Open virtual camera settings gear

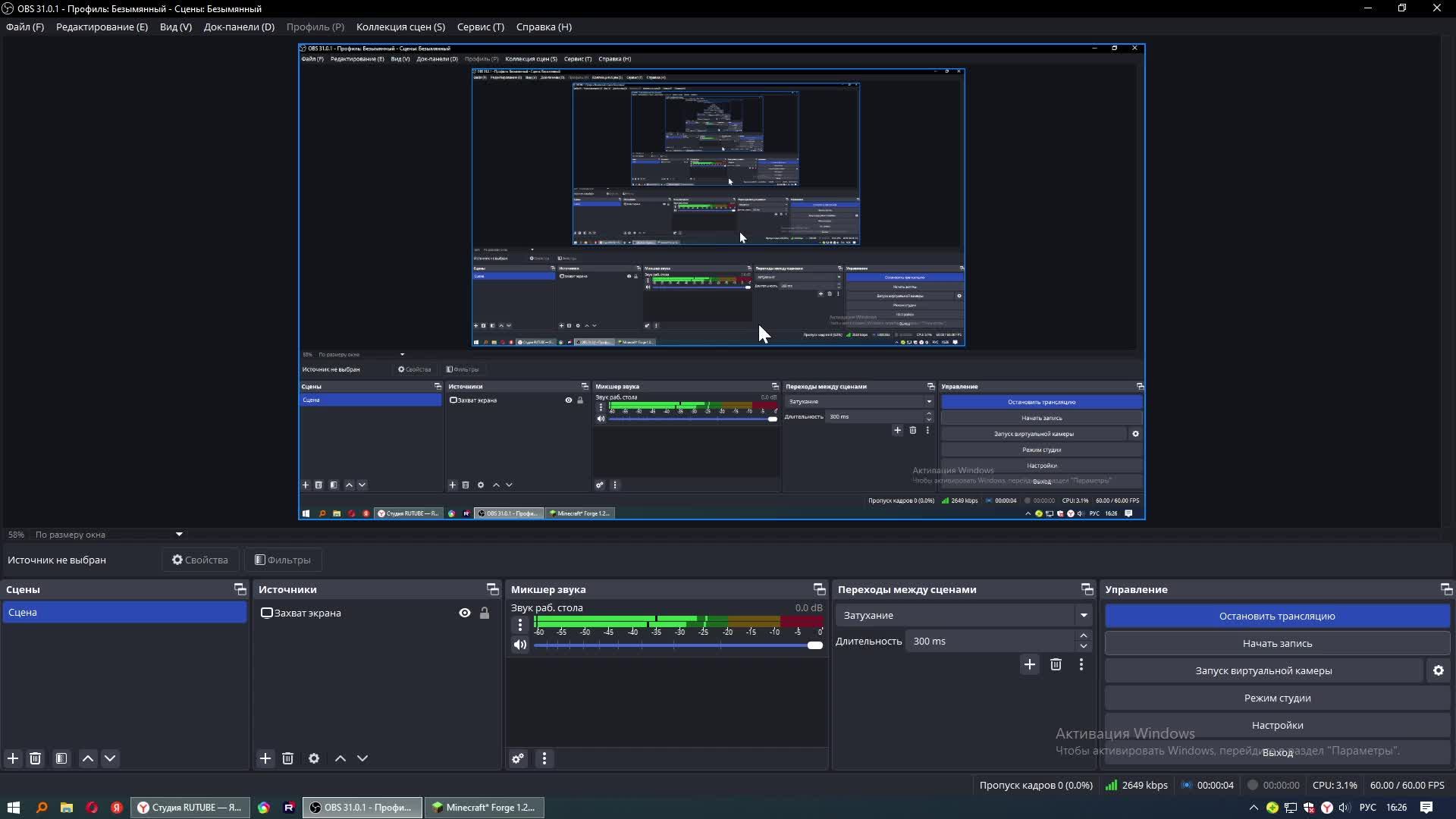coord(1439,670)
